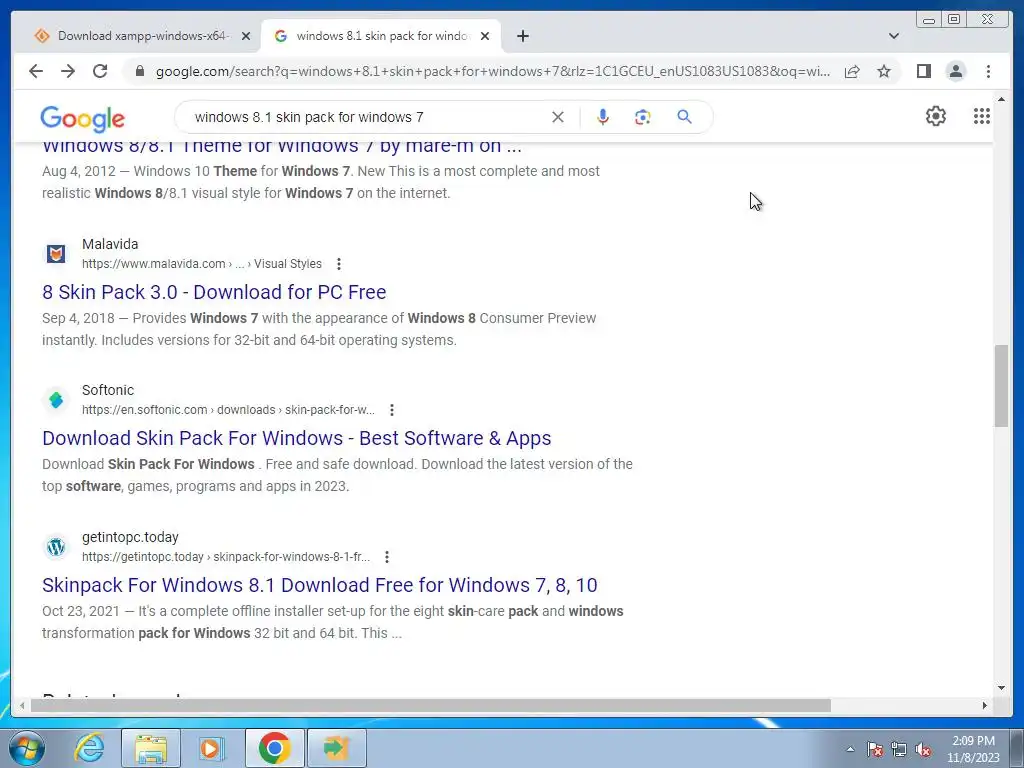Open the muted volume tray icon

click(923, 749)
